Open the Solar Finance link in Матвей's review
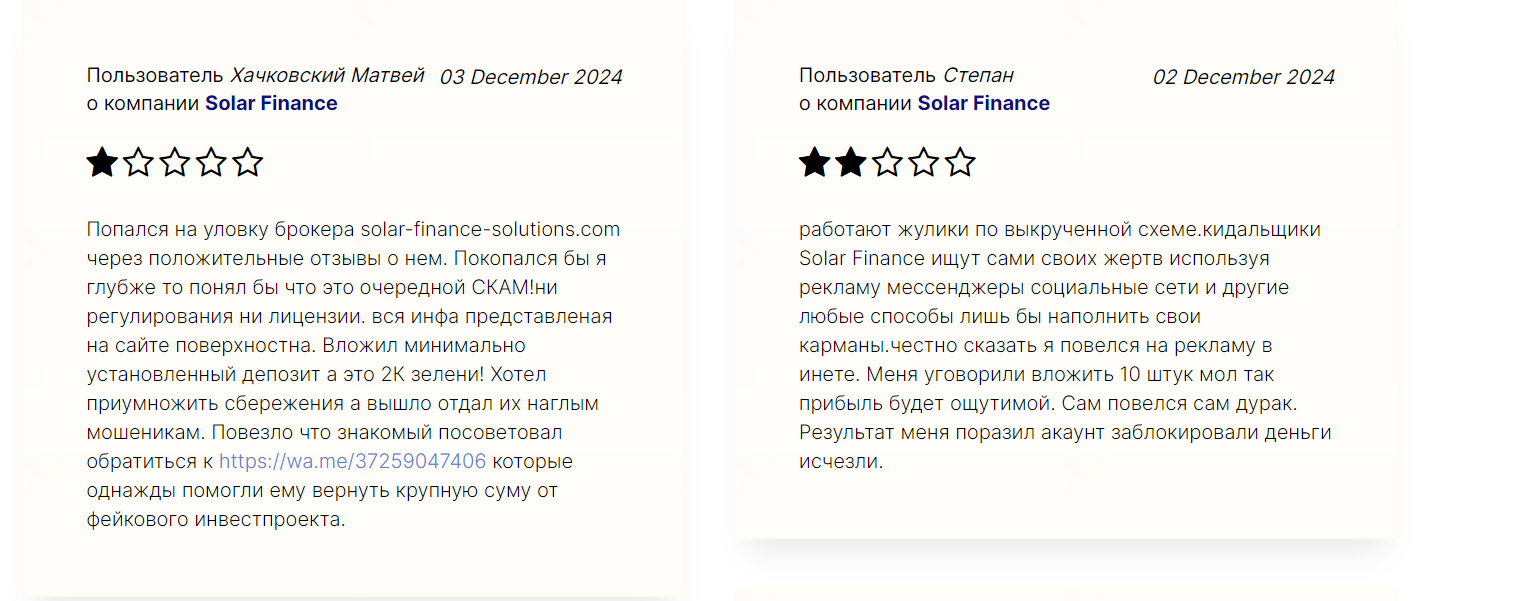 point(271,103)
